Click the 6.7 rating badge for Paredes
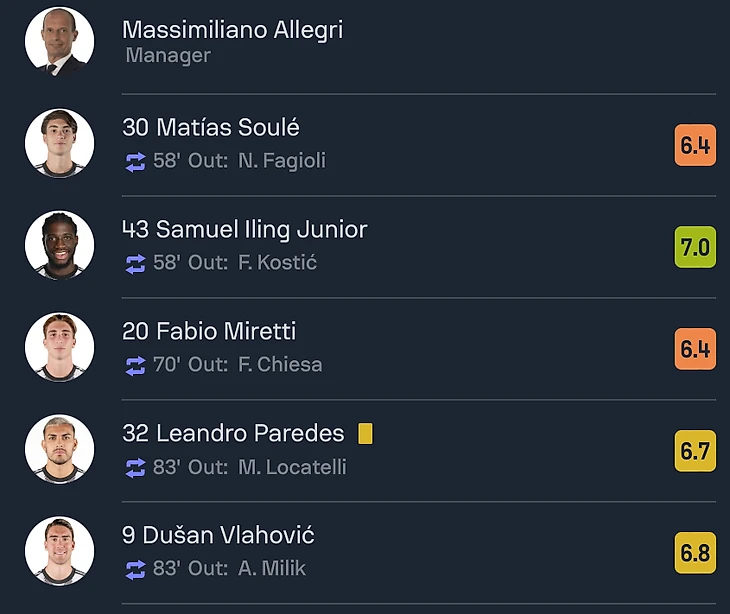Viewport: 730px width, 614px height. pyautogui.click(x=695, y=451)
